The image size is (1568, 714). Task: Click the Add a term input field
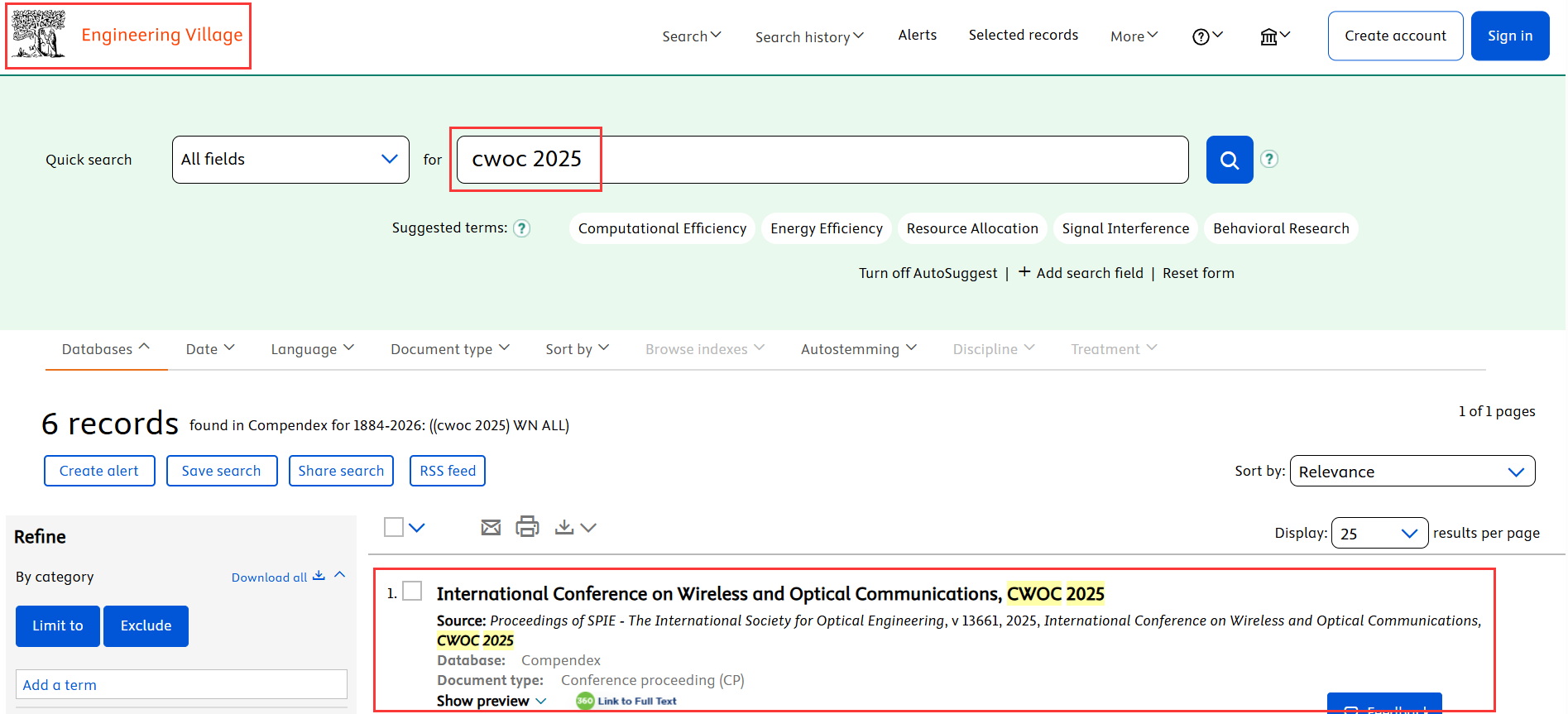point(181,685)
